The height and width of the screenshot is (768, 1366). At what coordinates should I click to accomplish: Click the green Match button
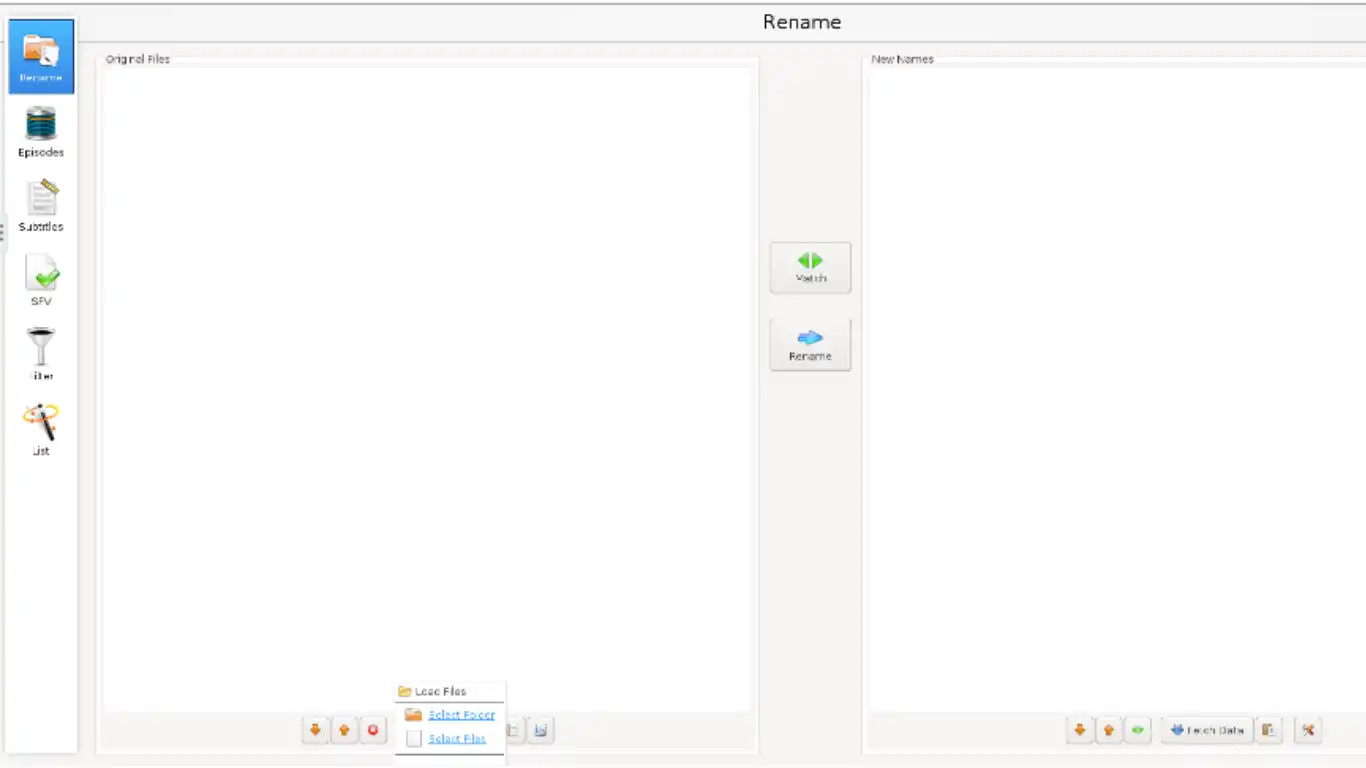pyautogui.click(x=810, y=268)
